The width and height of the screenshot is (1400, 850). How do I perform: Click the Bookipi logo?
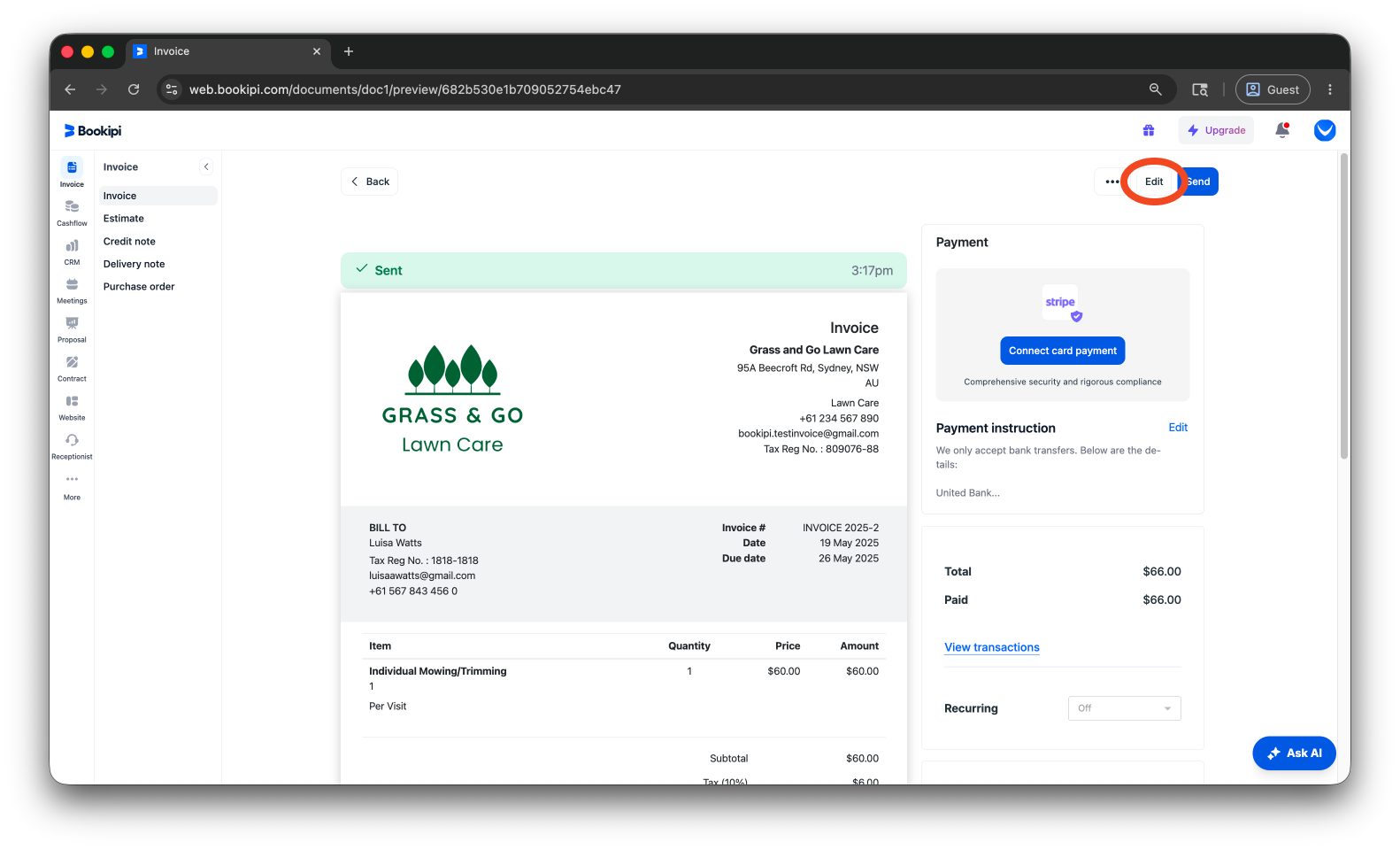93,131
